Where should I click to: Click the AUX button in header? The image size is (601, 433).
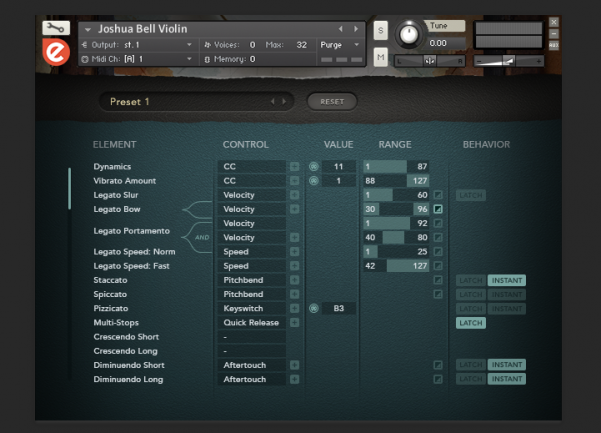(x=554, y=45)
